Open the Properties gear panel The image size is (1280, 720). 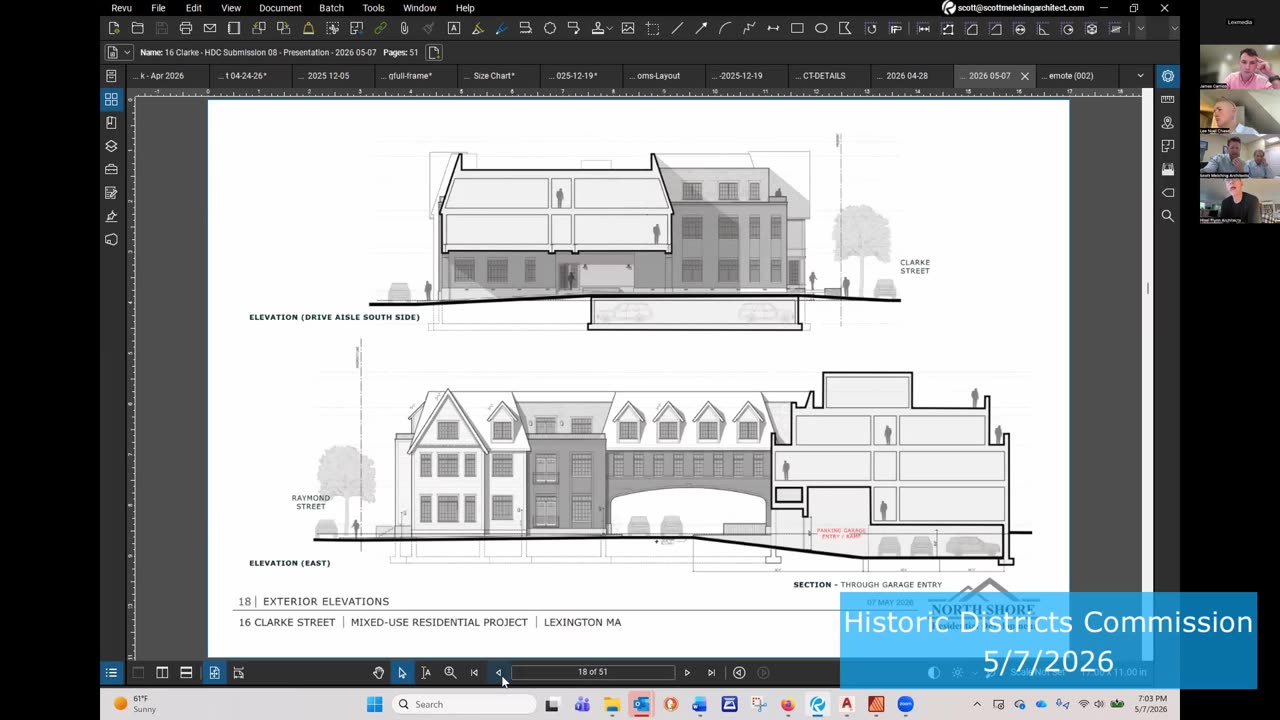[x=1167, y=76]
